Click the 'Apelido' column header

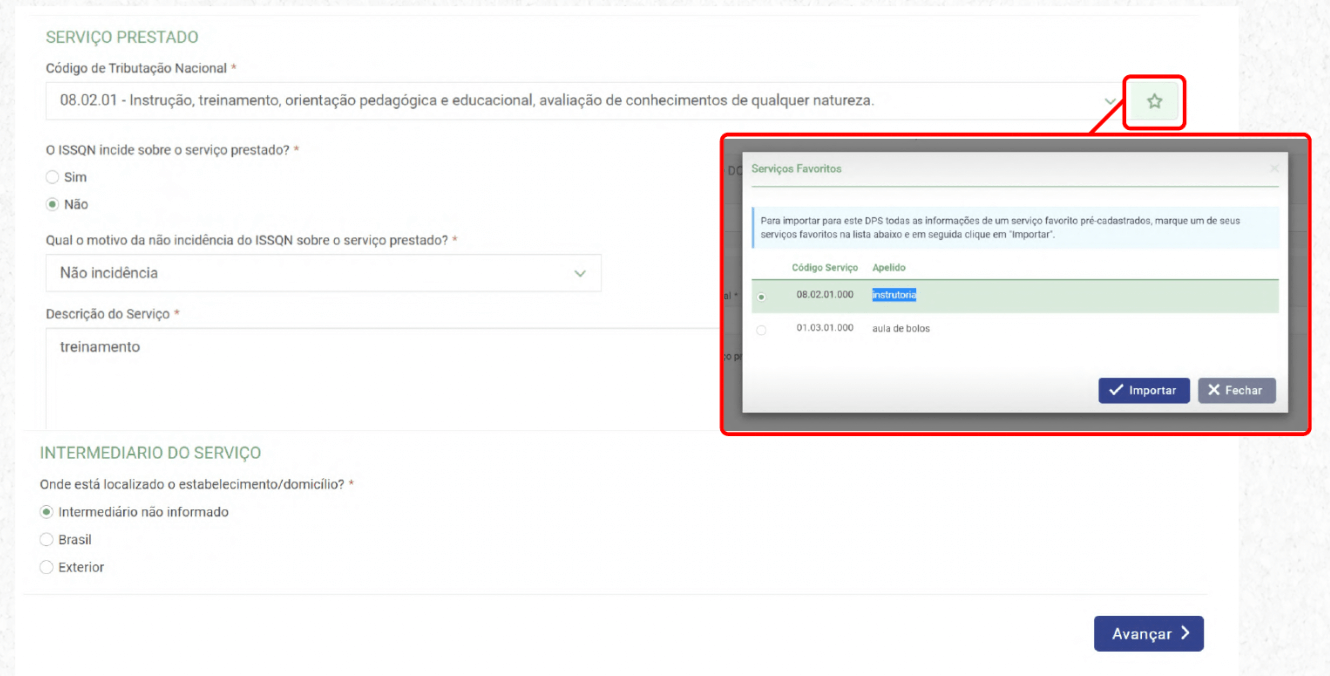point(889,268)
